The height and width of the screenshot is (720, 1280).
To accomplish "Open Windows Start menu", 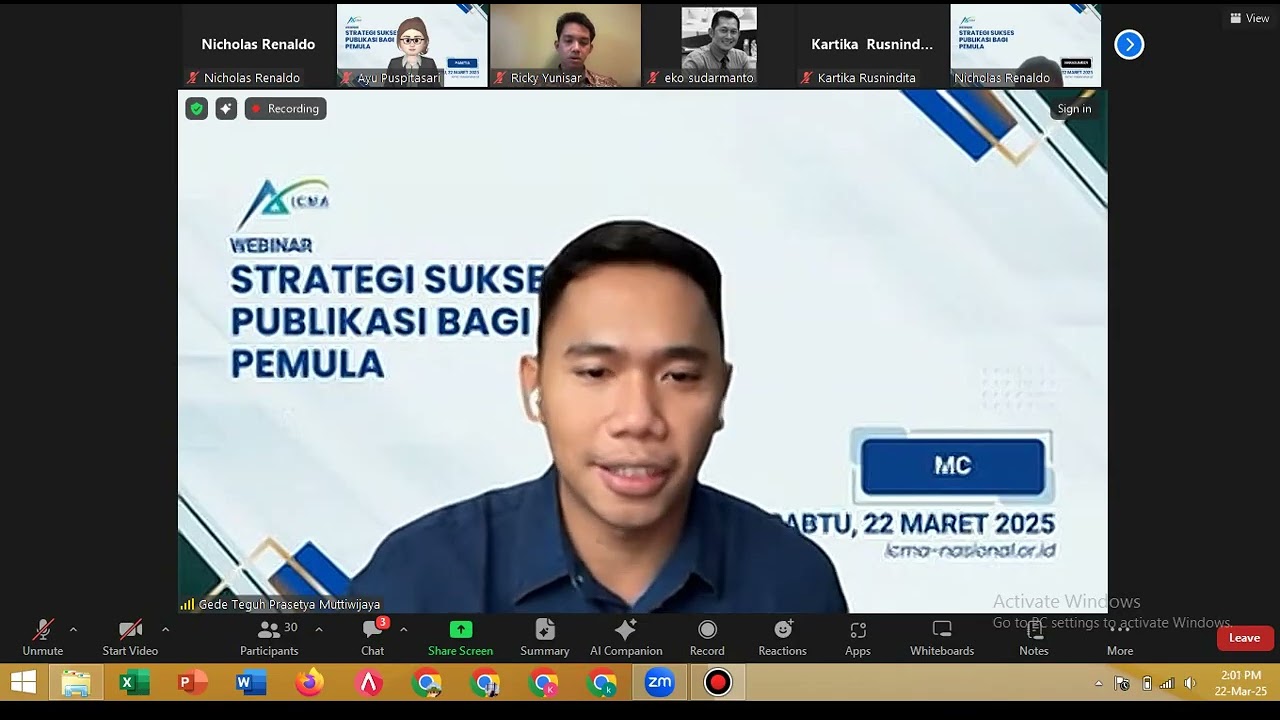I will pyautogui.click(x=23, y=683).
